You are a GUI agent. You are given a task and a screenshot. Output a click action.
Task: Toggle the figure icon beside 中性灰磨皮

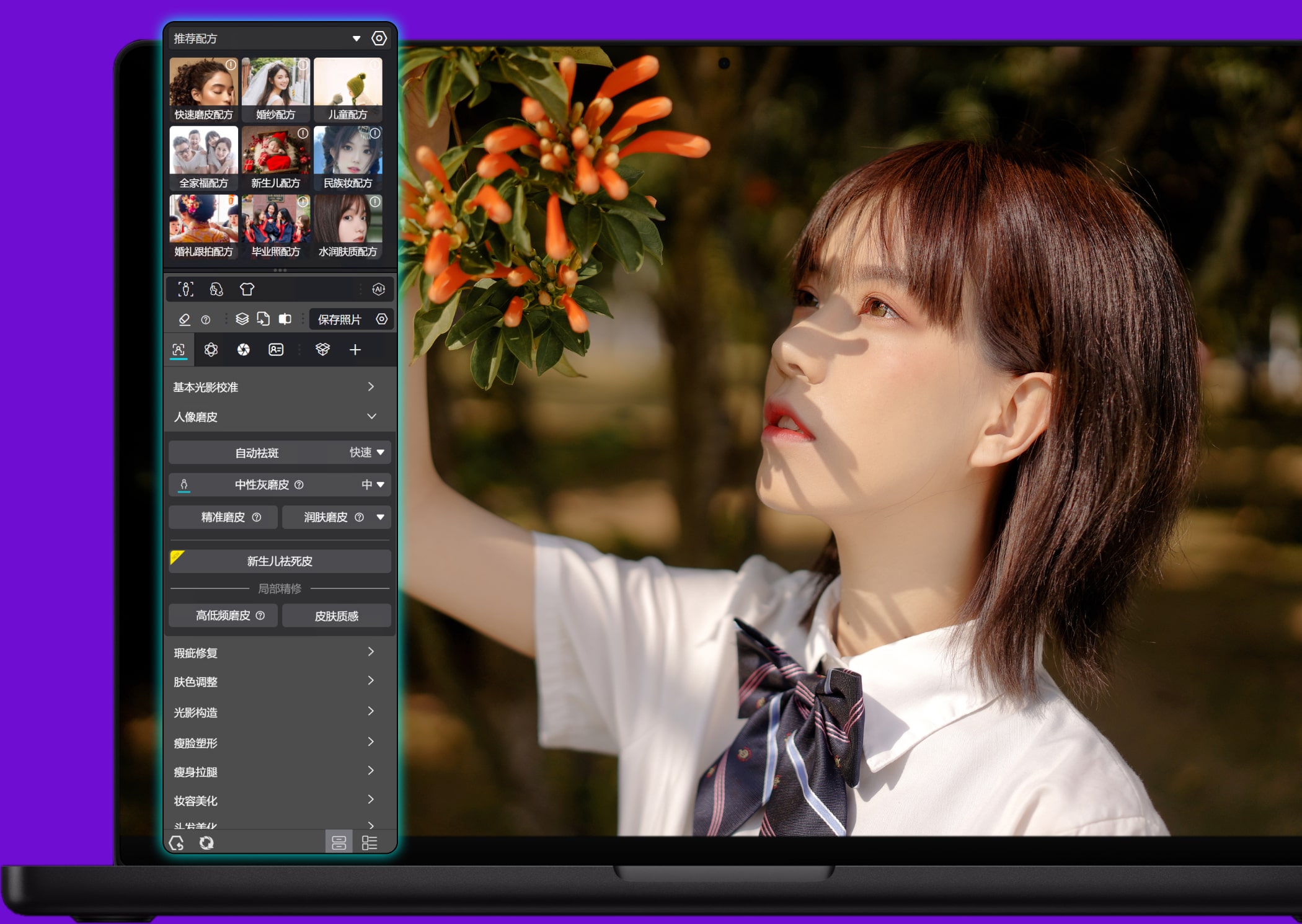(x=184, y=484)
